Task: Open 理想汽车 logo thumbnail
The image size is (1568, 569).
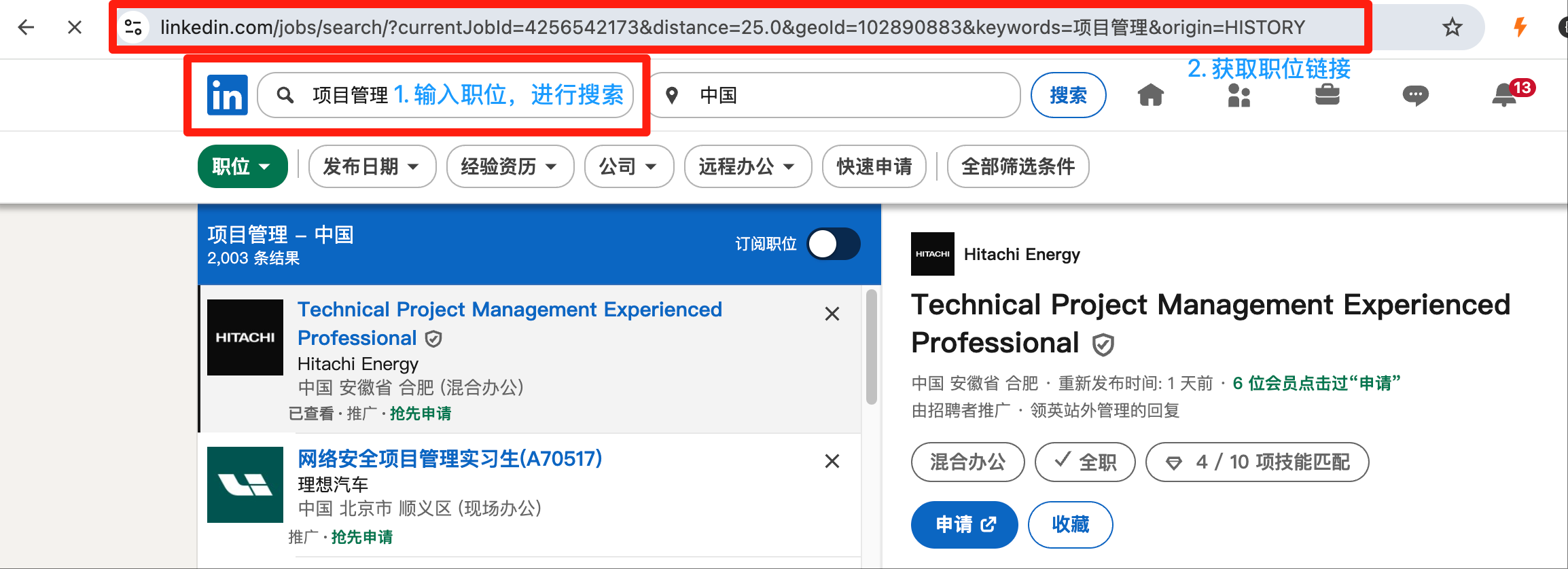Action: [x=245, y=485]
